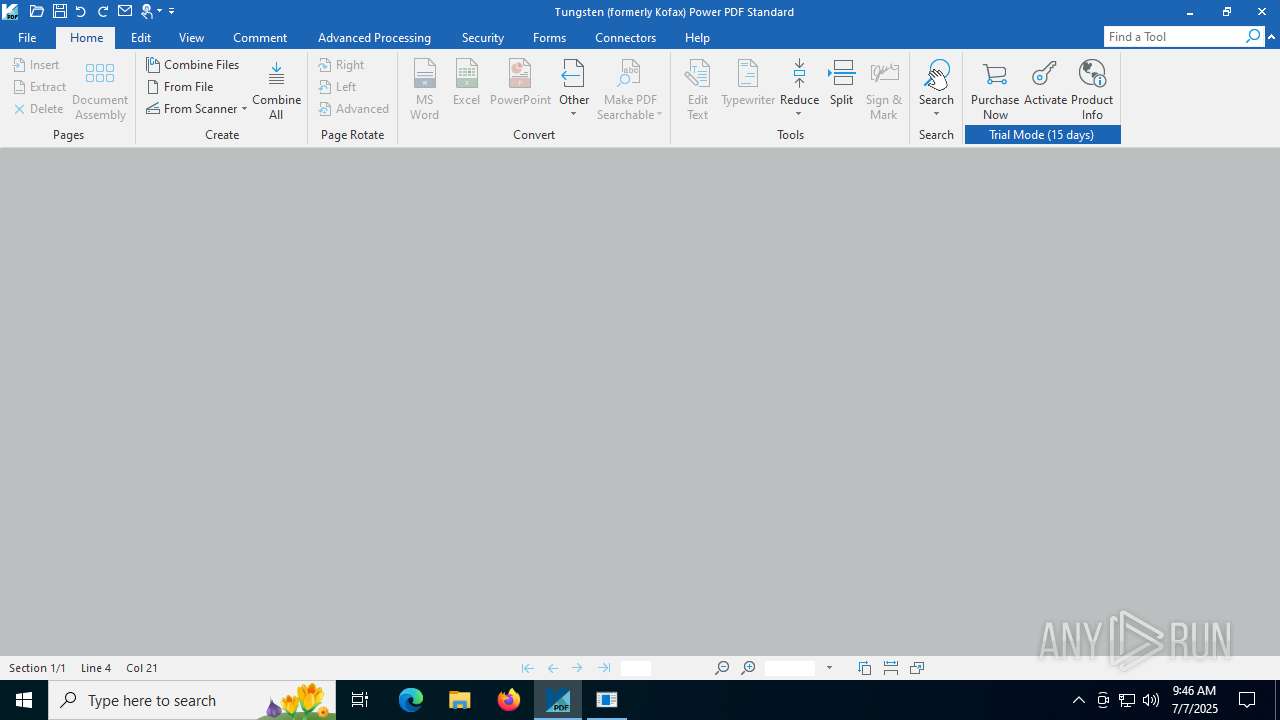Open the Forms ribbon tab
1280x720 pixels.
click(x=549, y=38)
